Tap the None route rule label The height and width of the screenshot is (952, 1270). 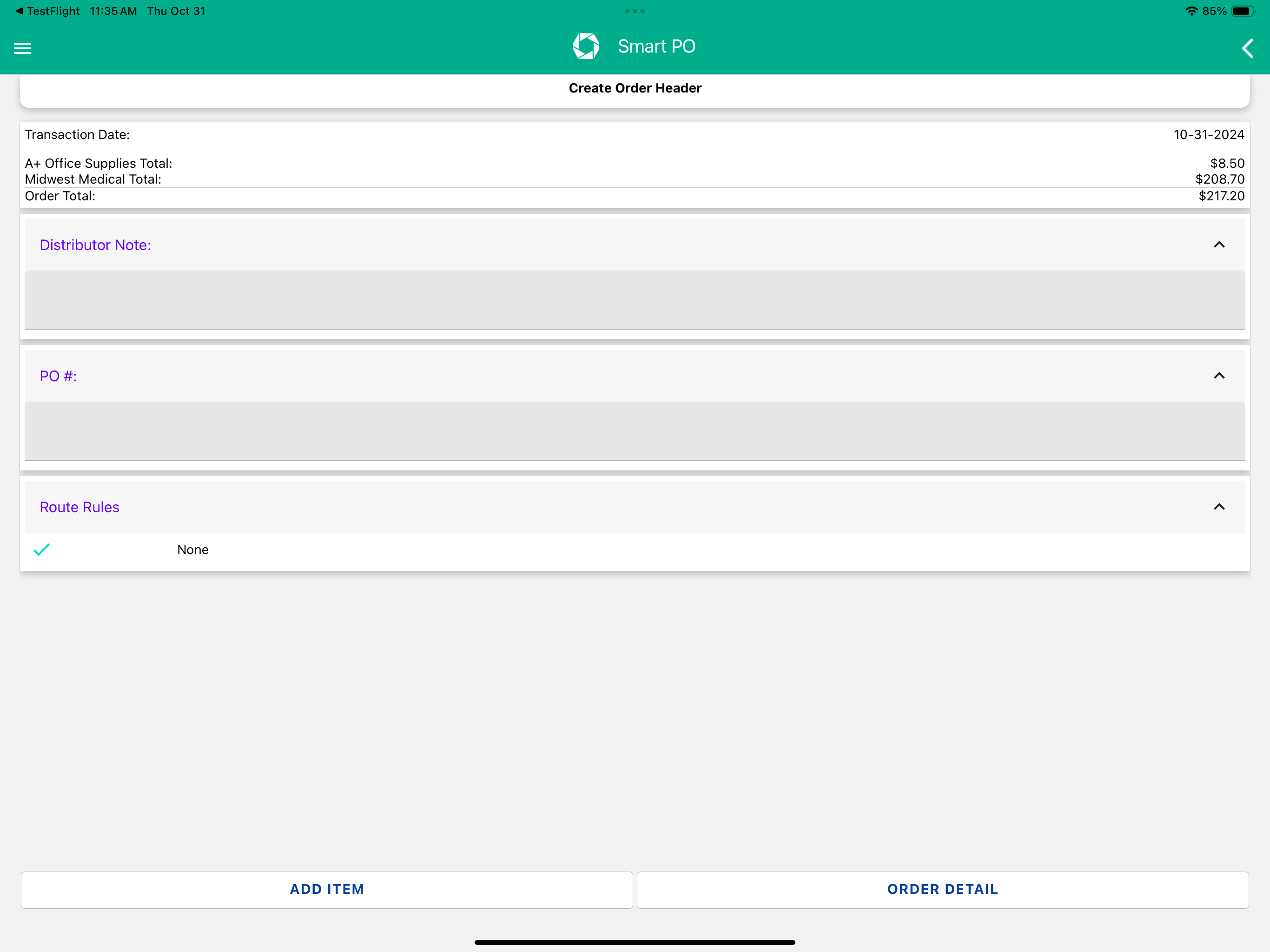(193, 549)
